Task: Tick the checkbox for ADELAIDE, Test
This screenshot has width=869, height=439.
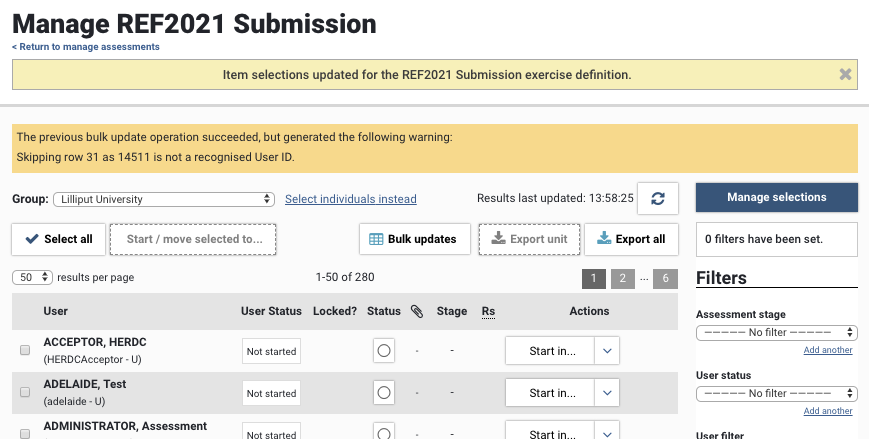Action: tap(25, 392)
